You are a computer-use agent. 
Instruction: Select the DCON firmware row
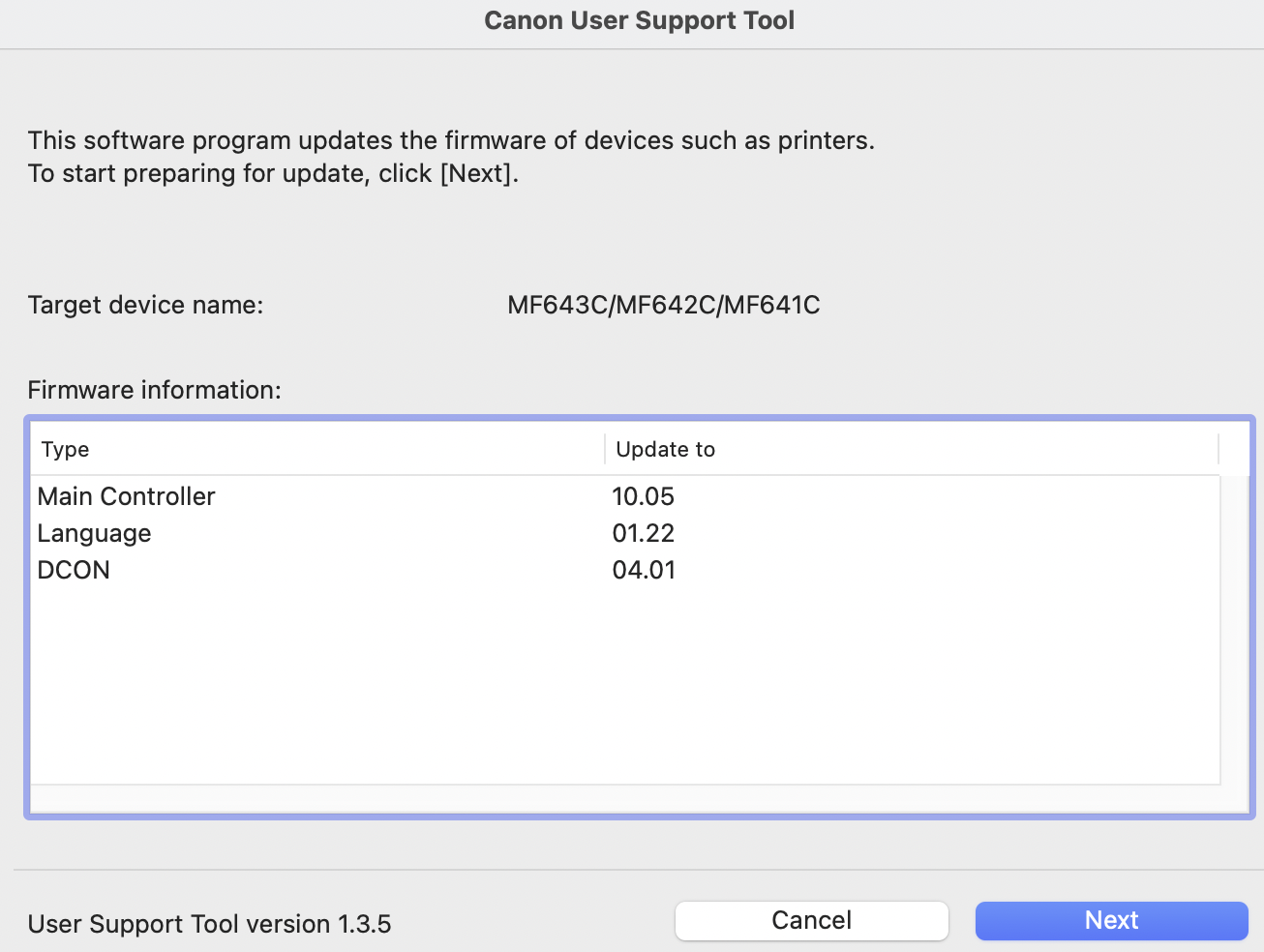[x=74, y=570]
